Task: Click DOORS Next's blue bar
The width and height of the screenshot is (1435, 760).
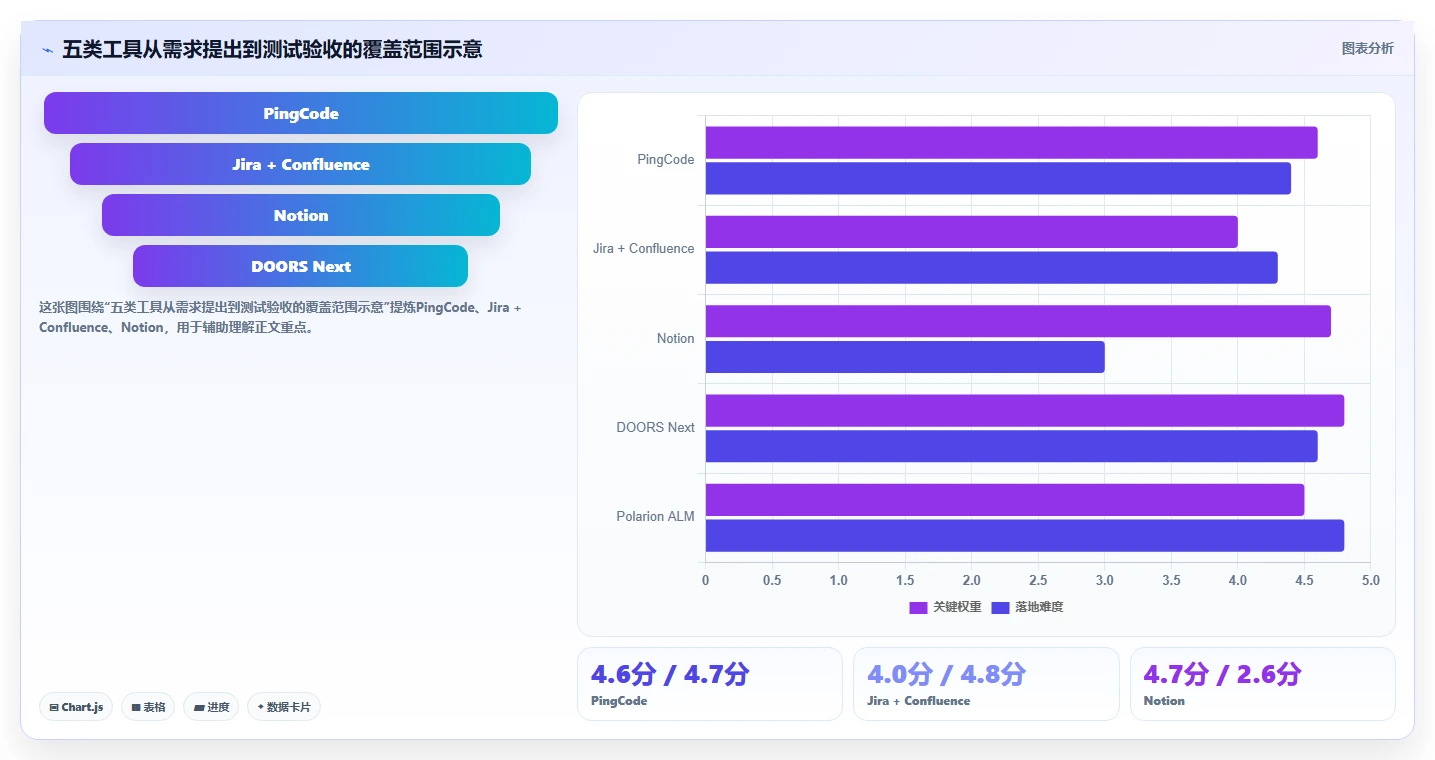Action: tap(1011, 446)
